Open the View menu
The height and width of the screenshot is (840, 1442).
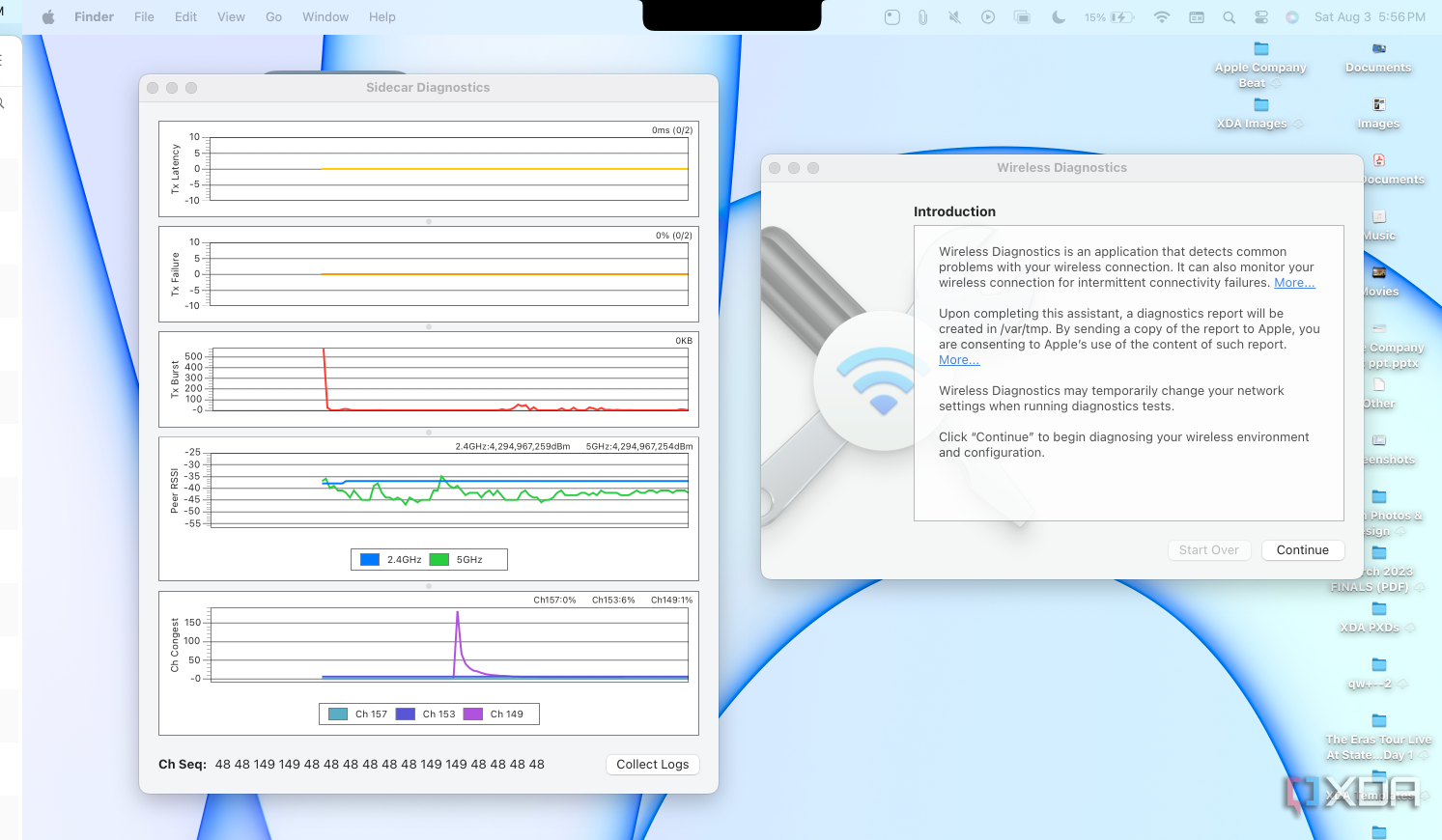click(231, 17)
